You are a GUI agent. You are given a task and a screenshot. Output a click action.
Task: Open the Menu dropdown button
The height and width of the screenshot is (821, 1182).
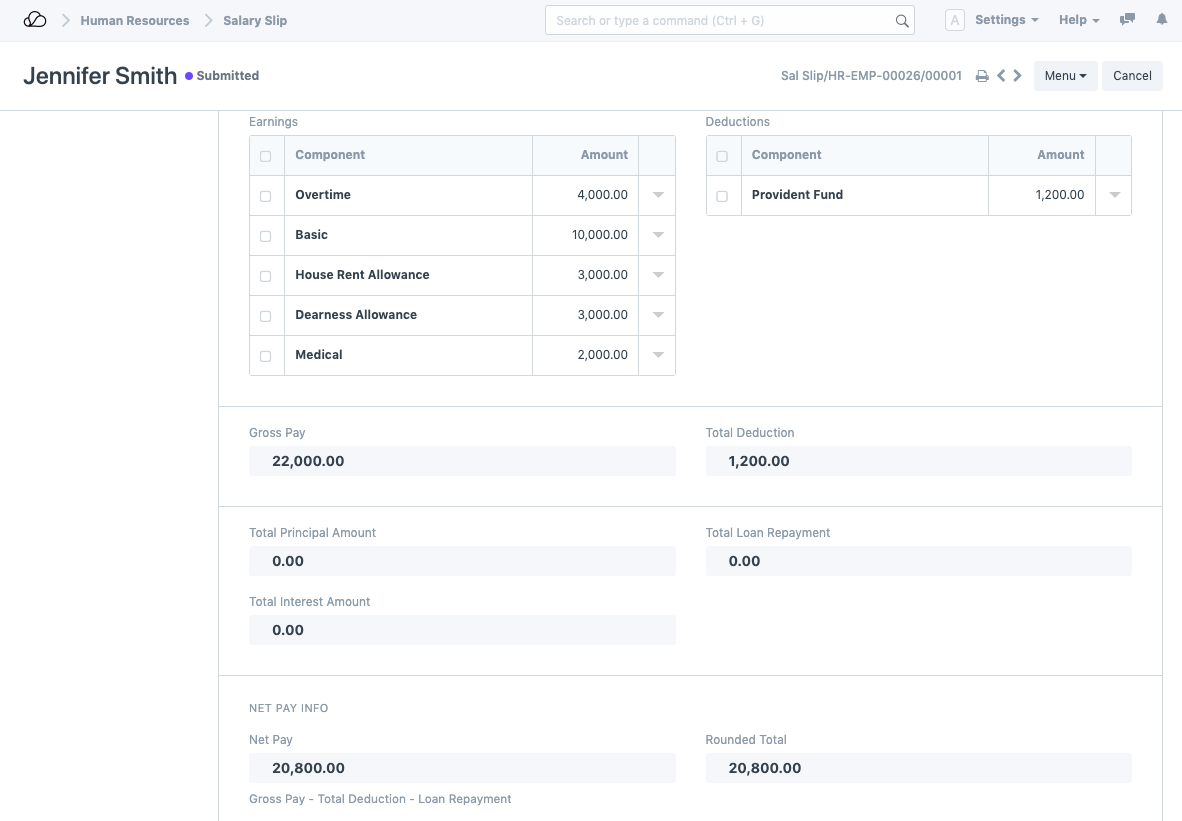[1065, 76]
